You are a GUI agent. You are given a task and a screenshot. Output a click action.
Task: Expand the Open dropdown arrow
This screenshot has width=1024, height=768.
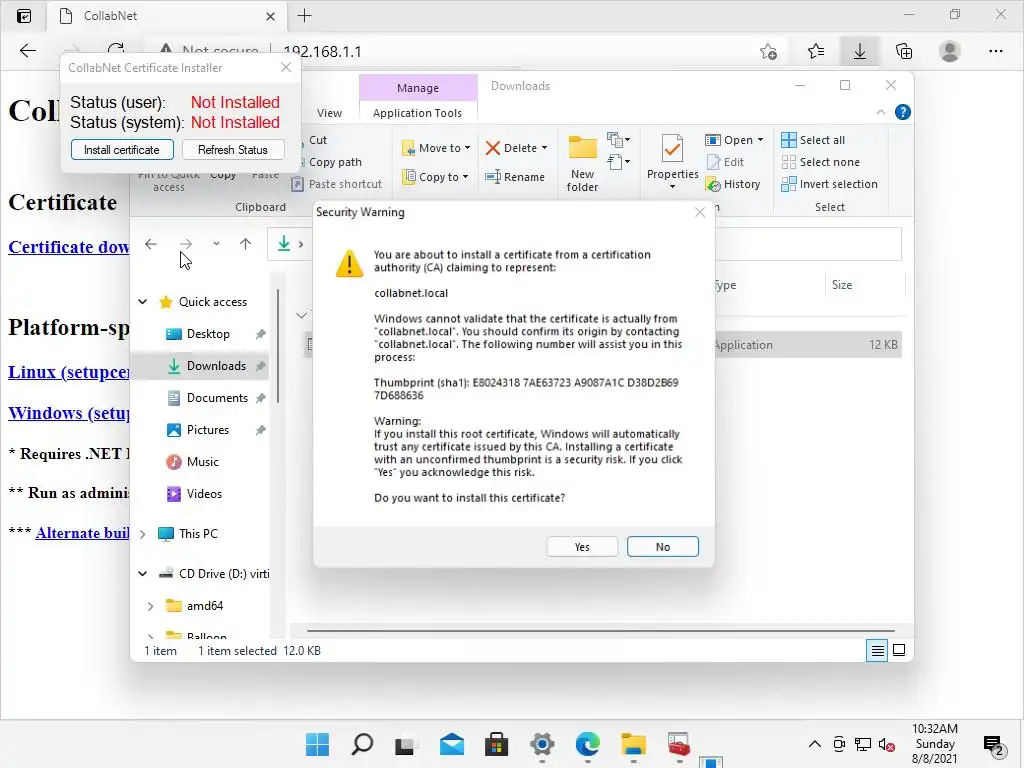760,140
